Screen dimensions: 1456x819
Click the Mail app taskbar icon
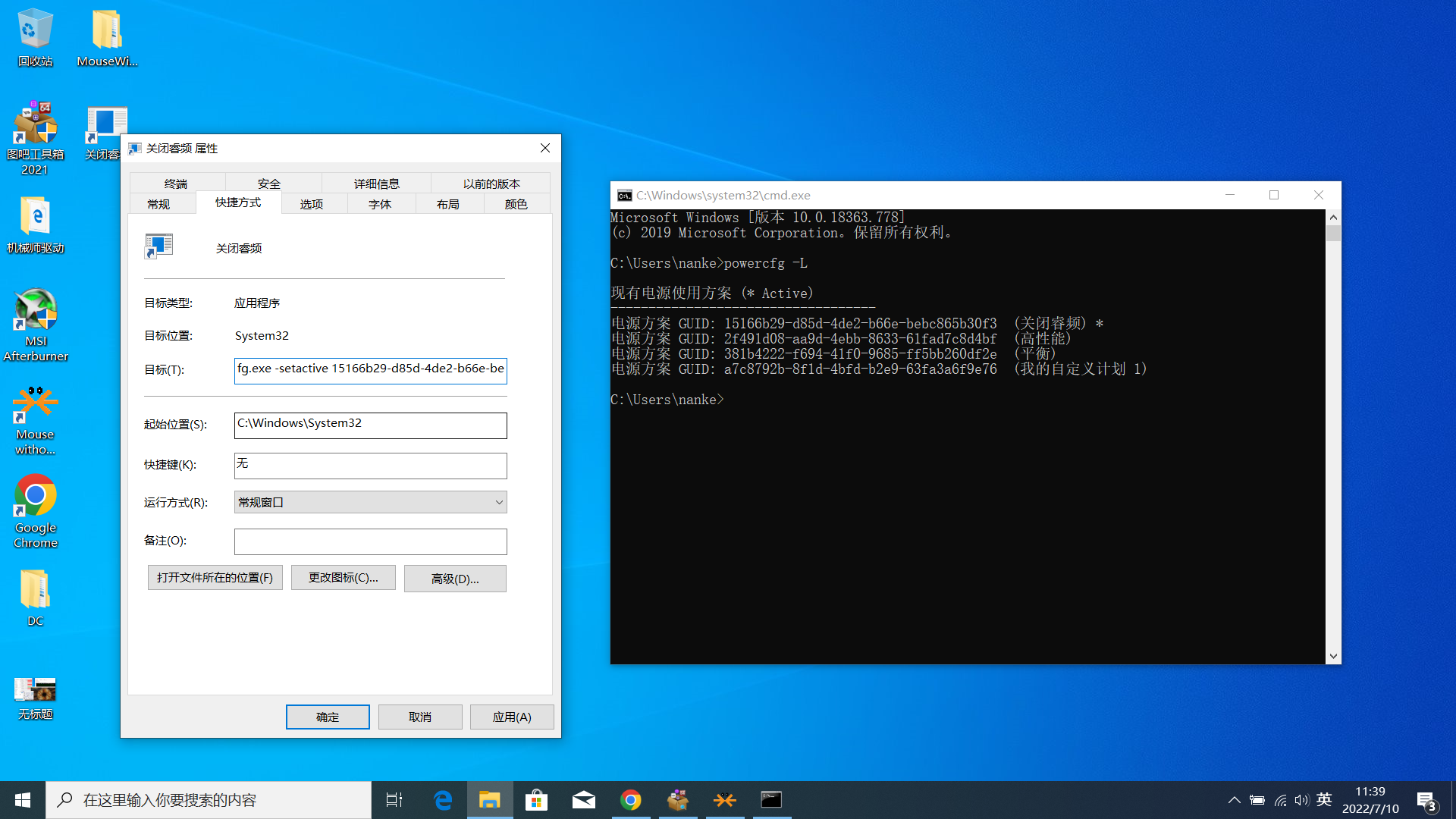583,800
